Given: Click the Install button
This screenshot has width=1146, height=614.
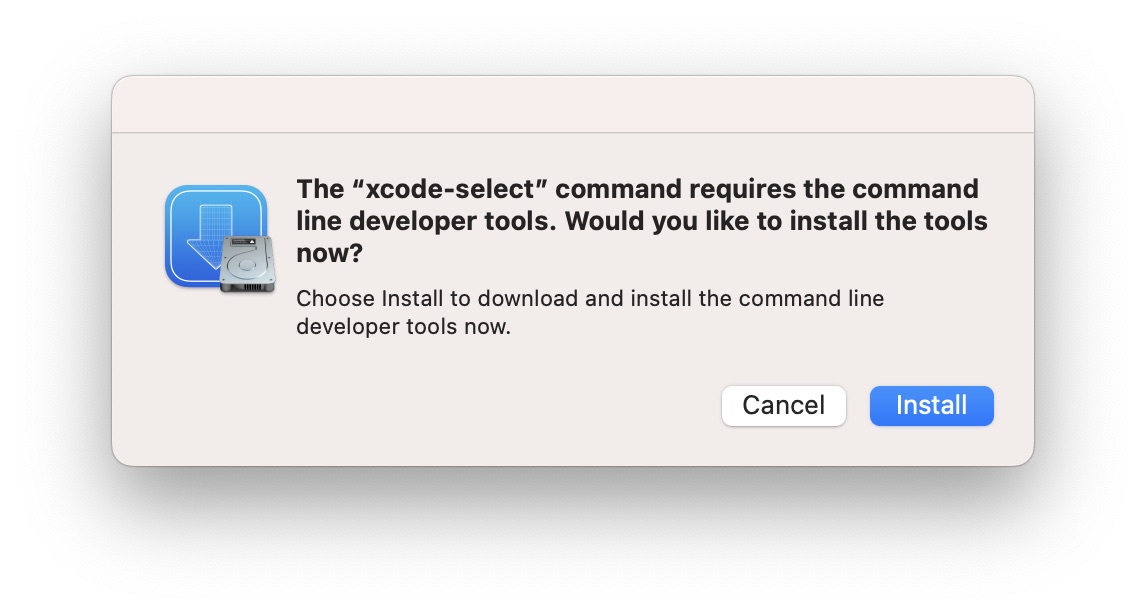Looking at the screenshot, I should coord(931,406).
